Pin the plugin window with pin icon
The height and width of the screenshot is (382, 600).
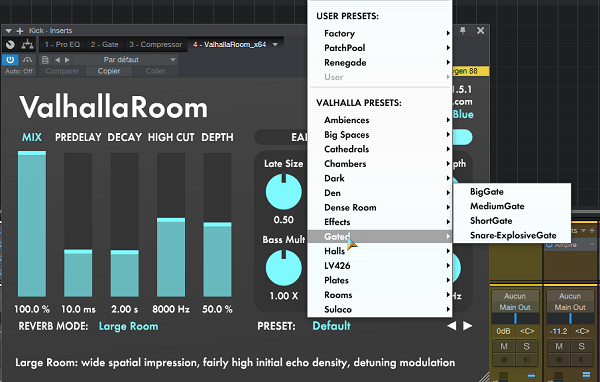click(x=463, y=31)
